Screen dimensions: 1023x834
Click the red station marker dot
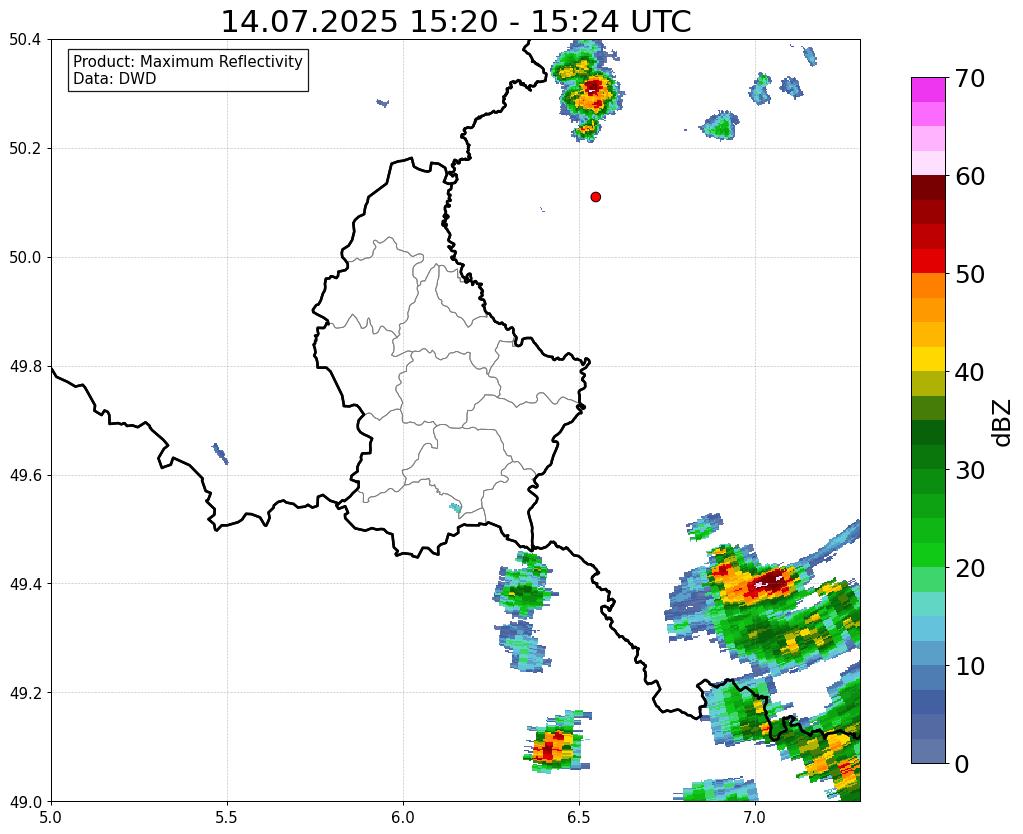click(x=595, y=197)
